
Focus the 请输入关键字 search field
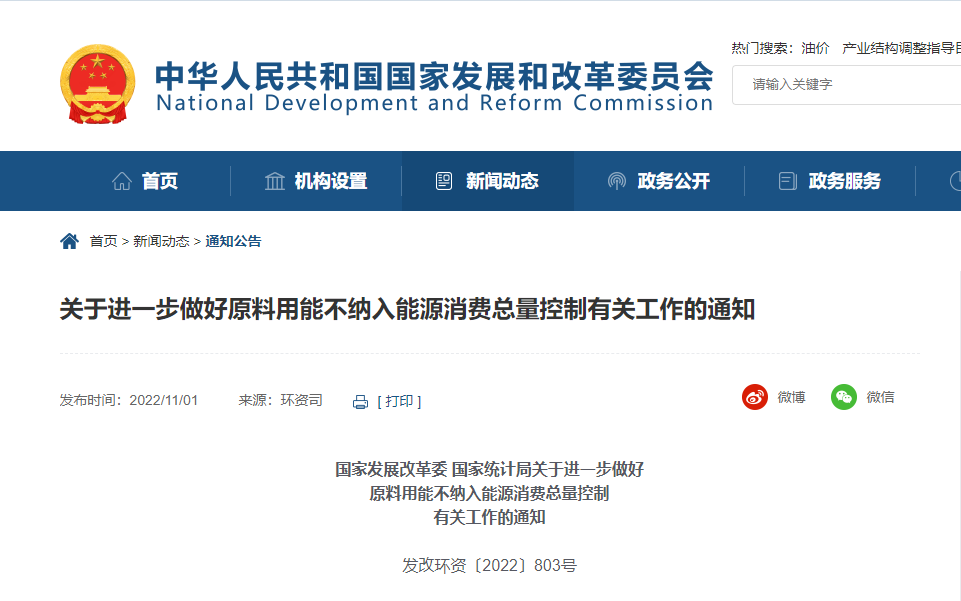click(x=846, y=85)
